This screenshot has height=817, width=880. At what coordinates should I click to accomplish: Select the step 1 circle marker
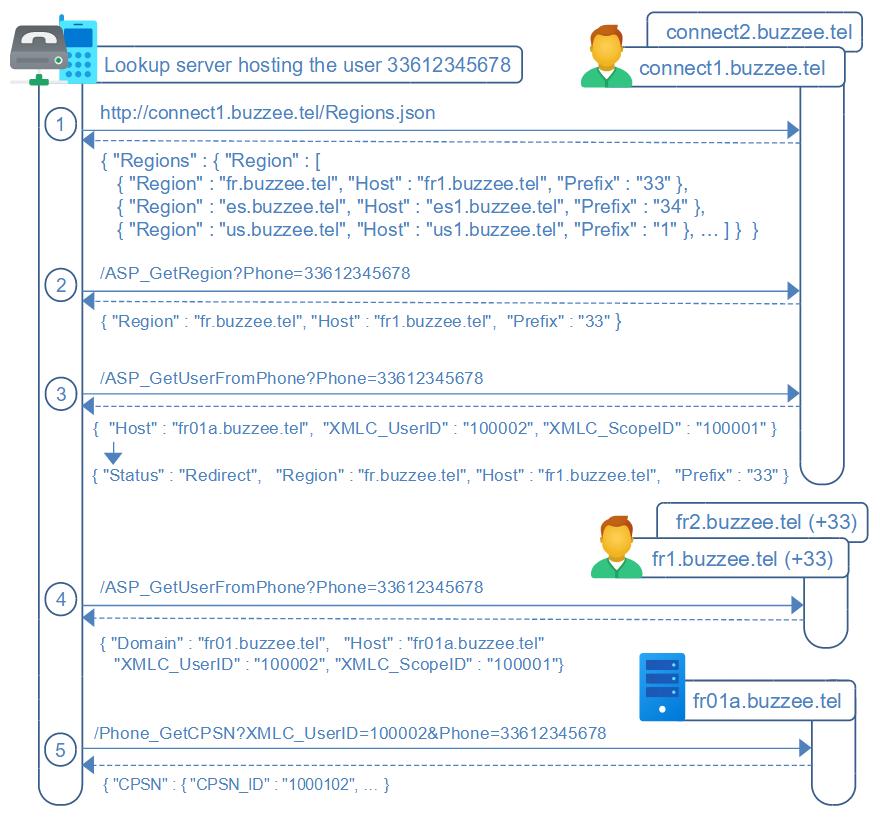coord(61,124)
